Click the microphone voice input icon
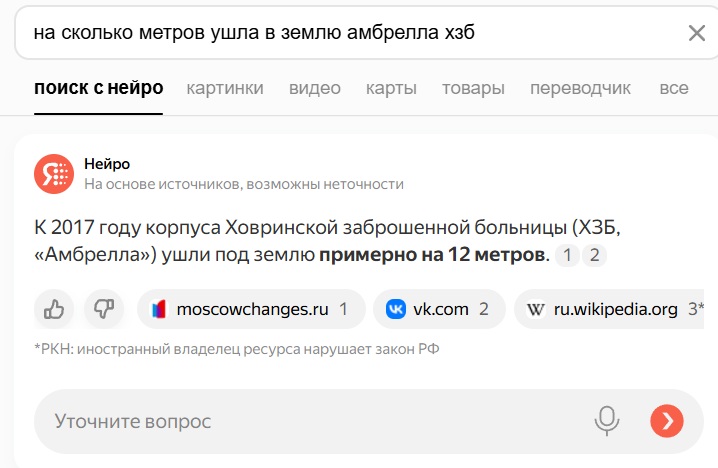 [607, 421]
